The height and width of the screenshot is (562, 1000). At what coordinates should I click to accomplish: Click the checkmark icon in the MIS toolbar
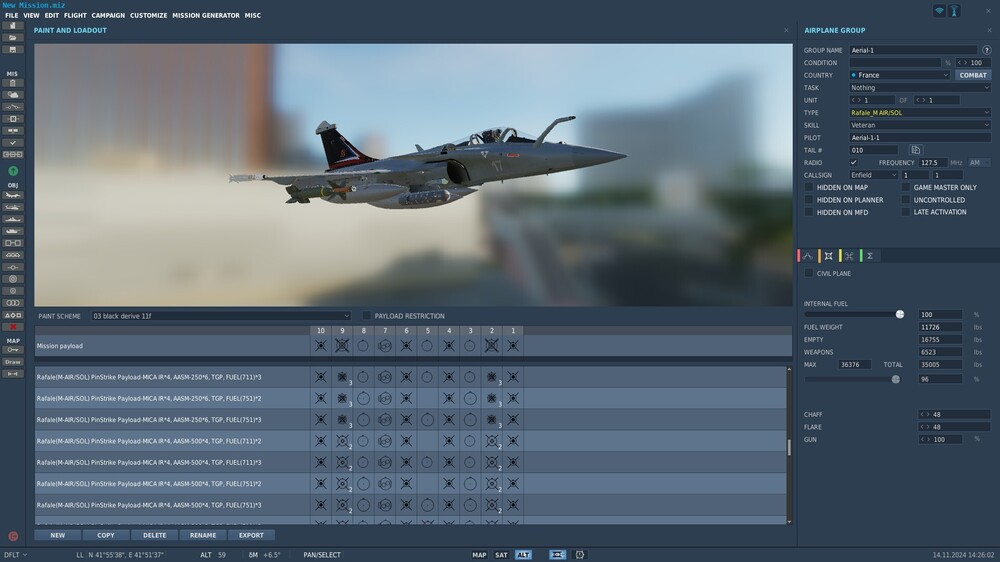point(13,143)
